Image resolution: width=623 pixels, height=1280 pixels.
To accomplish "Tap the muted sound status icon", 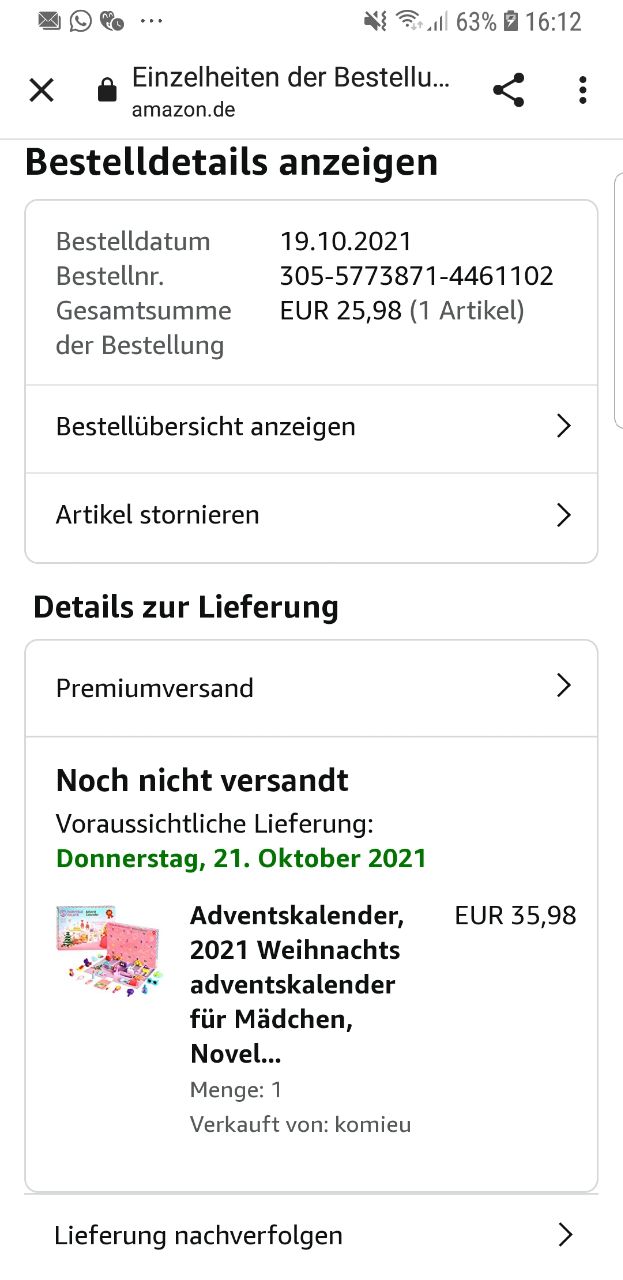I will coord(375,21).
